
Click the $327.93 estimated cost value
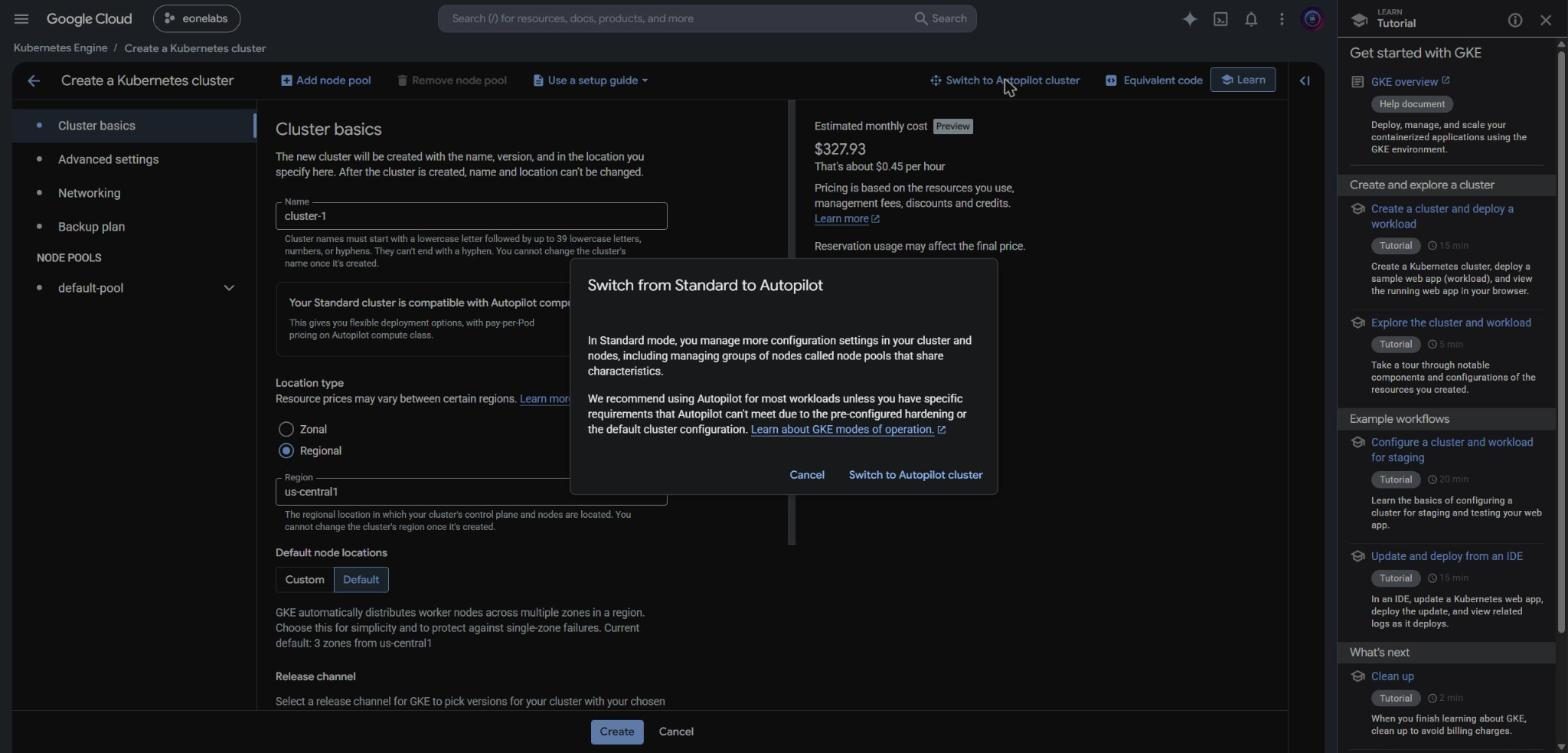coord(840,149)
